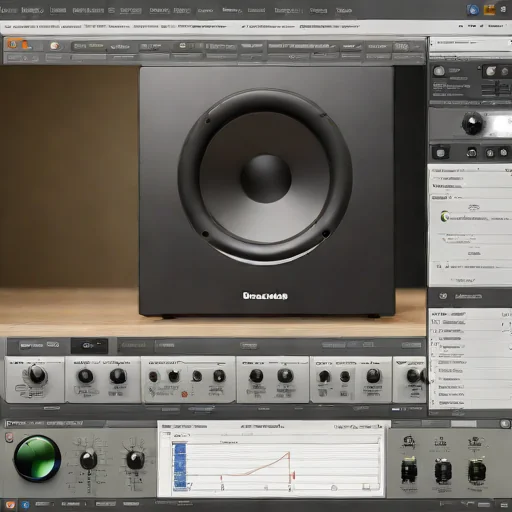This screenshot has width=512, height=512.
Task: Click the camera-shaped icon in the right panel icon row
Action: tap(471, 153)
